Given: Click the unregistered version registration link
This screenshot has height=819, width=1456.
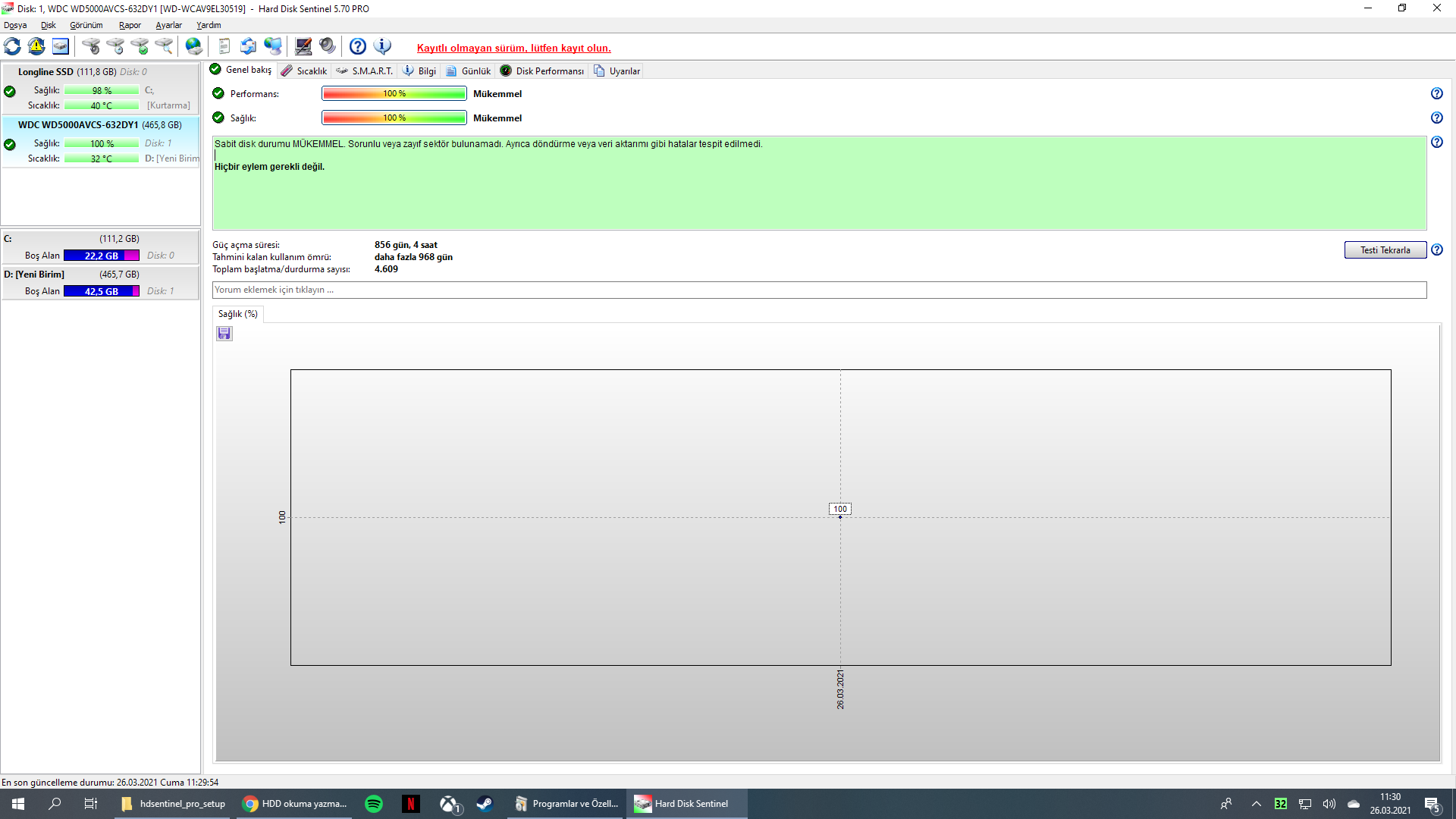Looking at the screenshot, I should pyautogui.click(x=513, y=48).
